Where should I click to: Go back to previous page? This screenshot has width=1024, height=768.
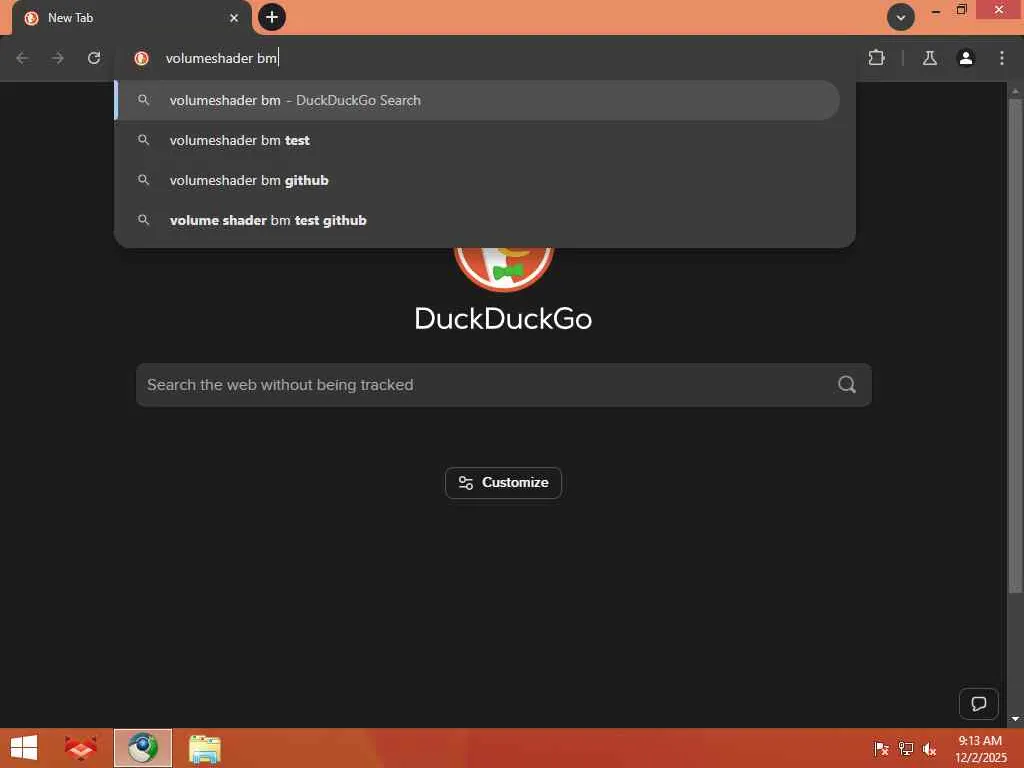(x=22, y=58)
